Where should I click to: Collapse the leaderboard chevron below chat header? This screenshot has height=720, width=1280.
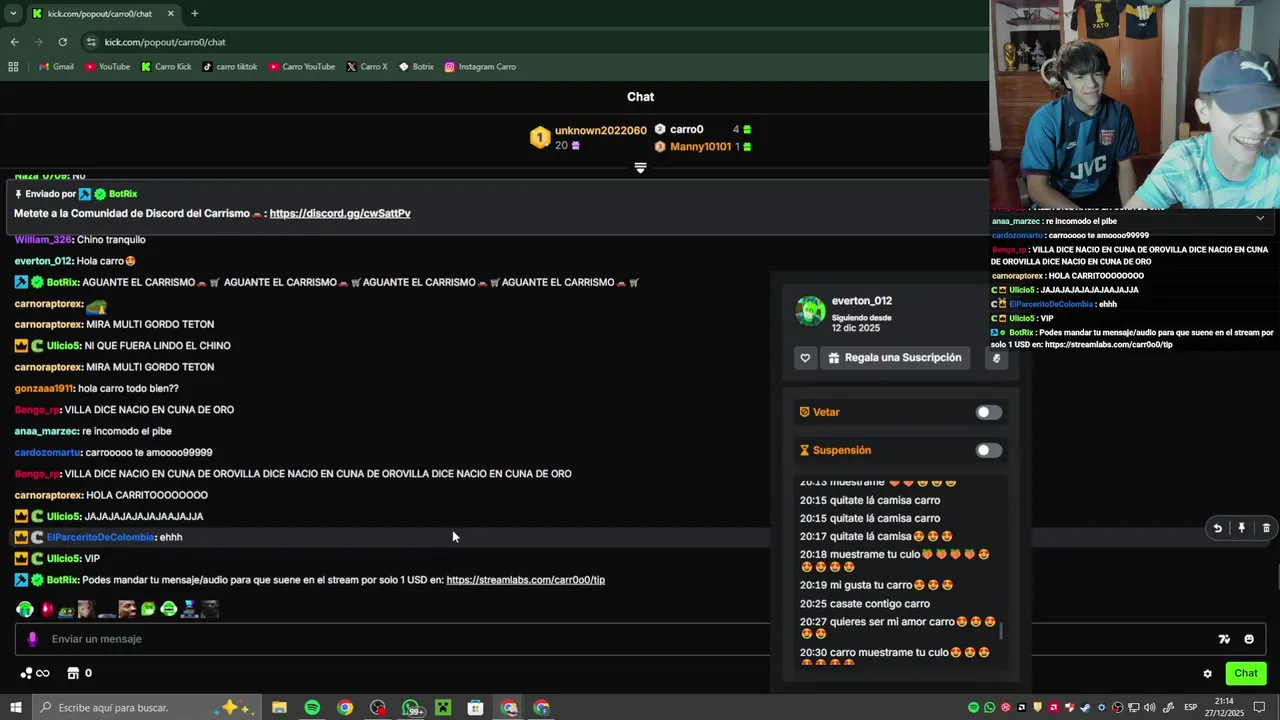[x=640, y=168]
